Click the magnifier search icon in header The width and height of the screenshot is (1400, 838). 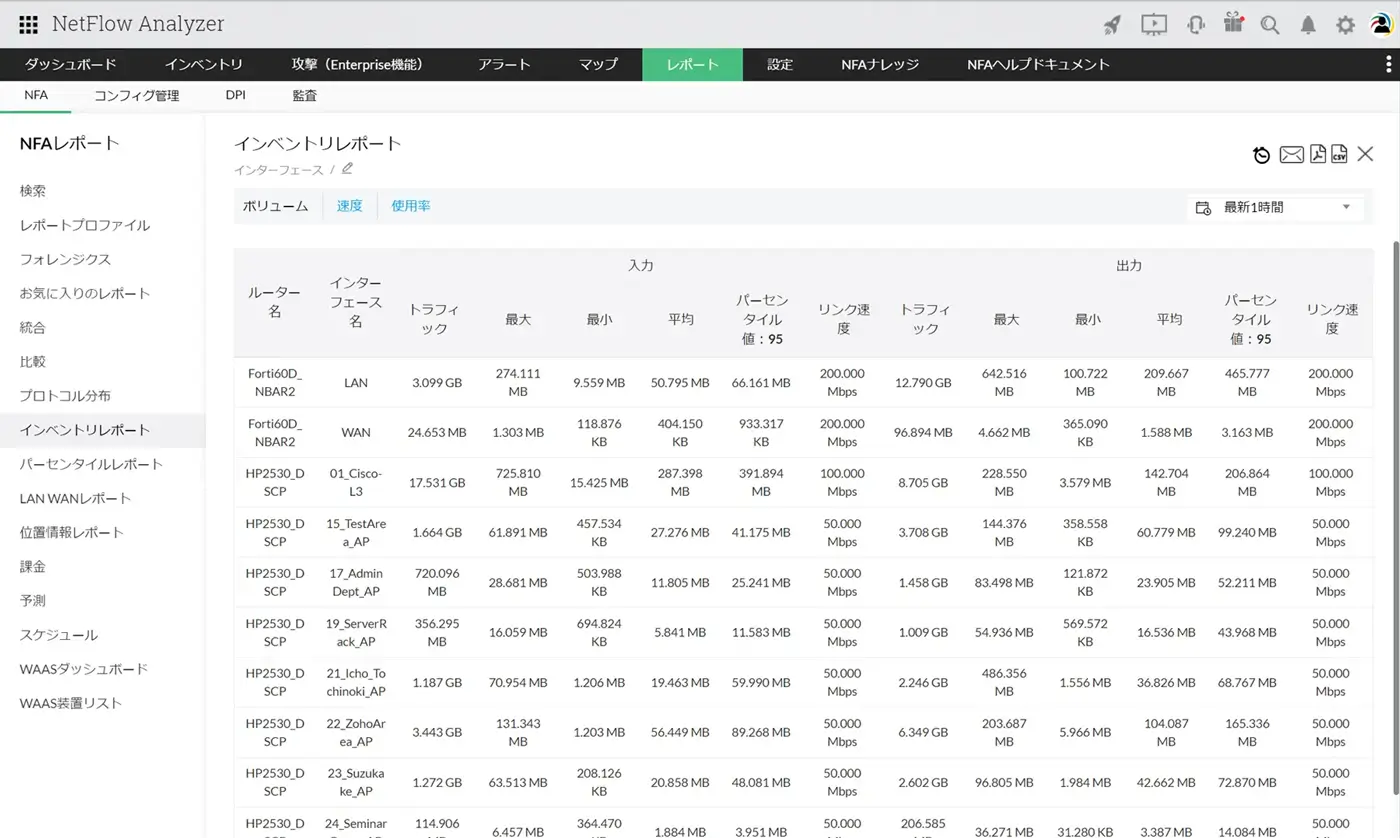point(1270,25)
